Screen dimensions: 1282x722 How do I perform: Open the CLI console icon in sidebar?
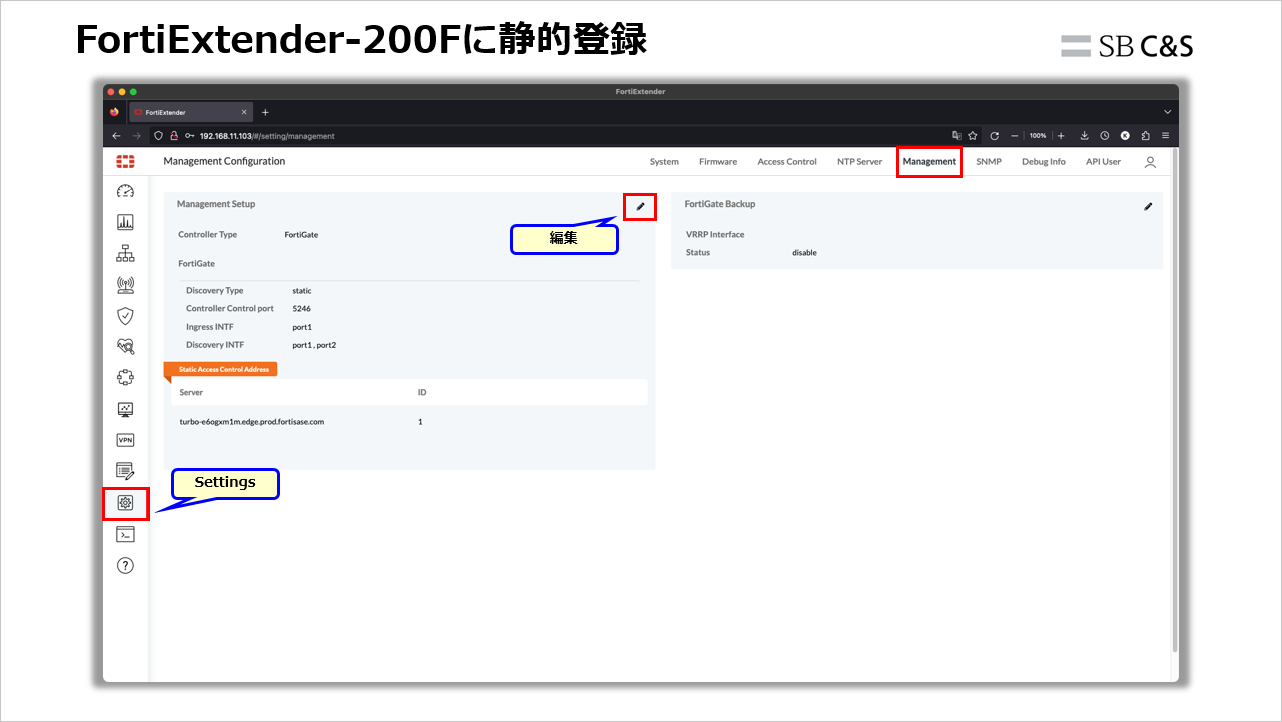pos(125,533)
